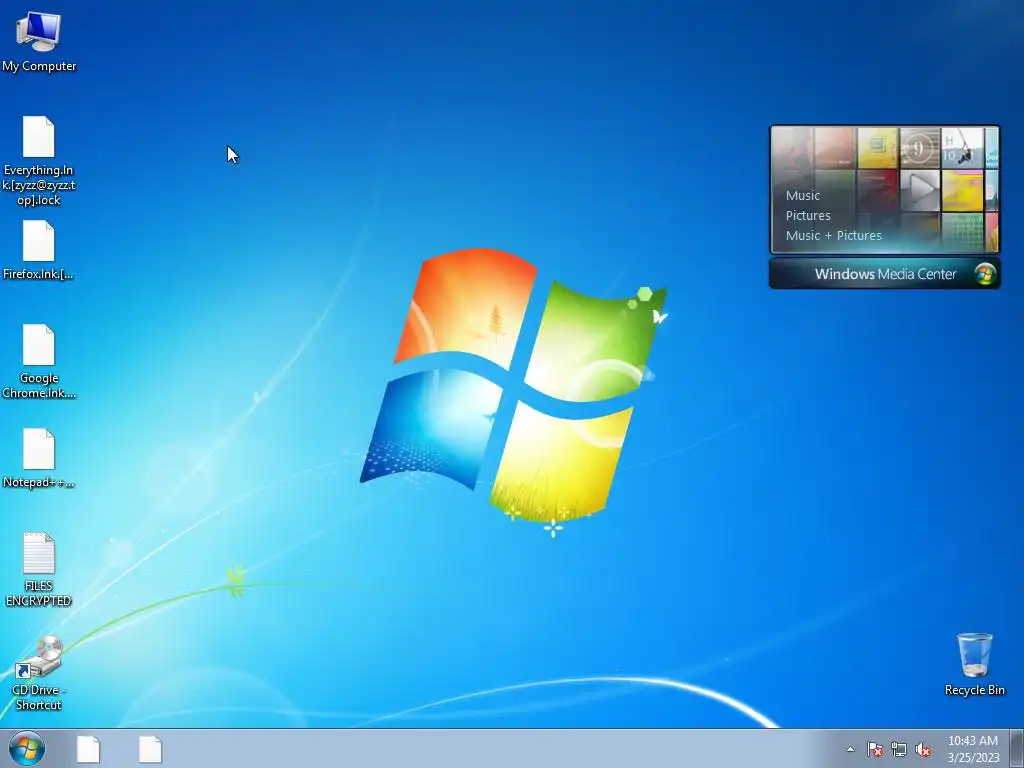1024x768 pixels.
Task: Select the My Computer desktop icon
Action: point(39,42)
